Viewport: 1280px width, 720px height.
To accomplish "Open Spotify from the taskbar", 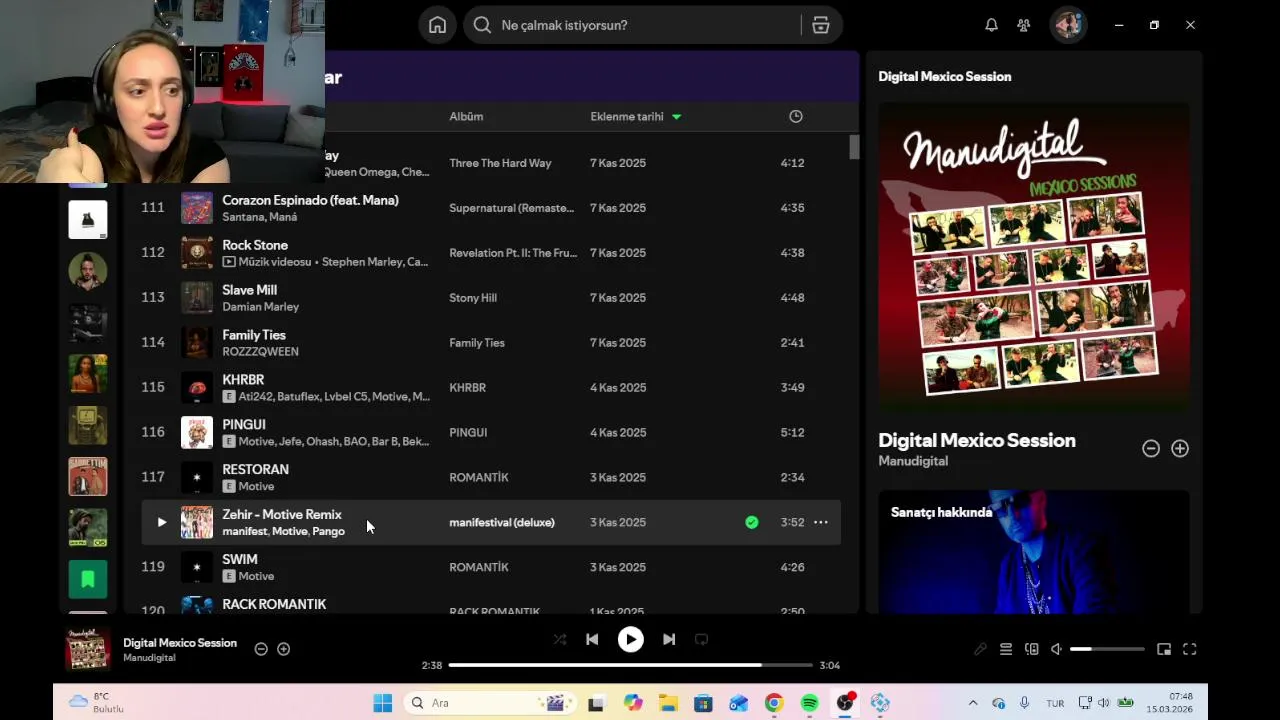I will pos(810,703).
